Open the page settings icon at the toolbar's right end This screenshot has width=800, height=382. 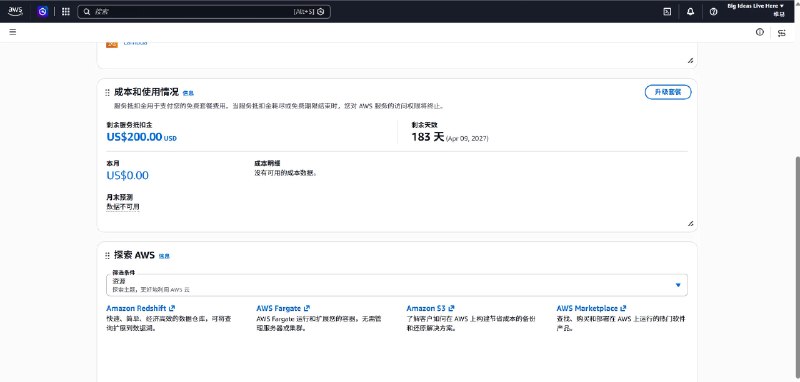pos(782,33)
